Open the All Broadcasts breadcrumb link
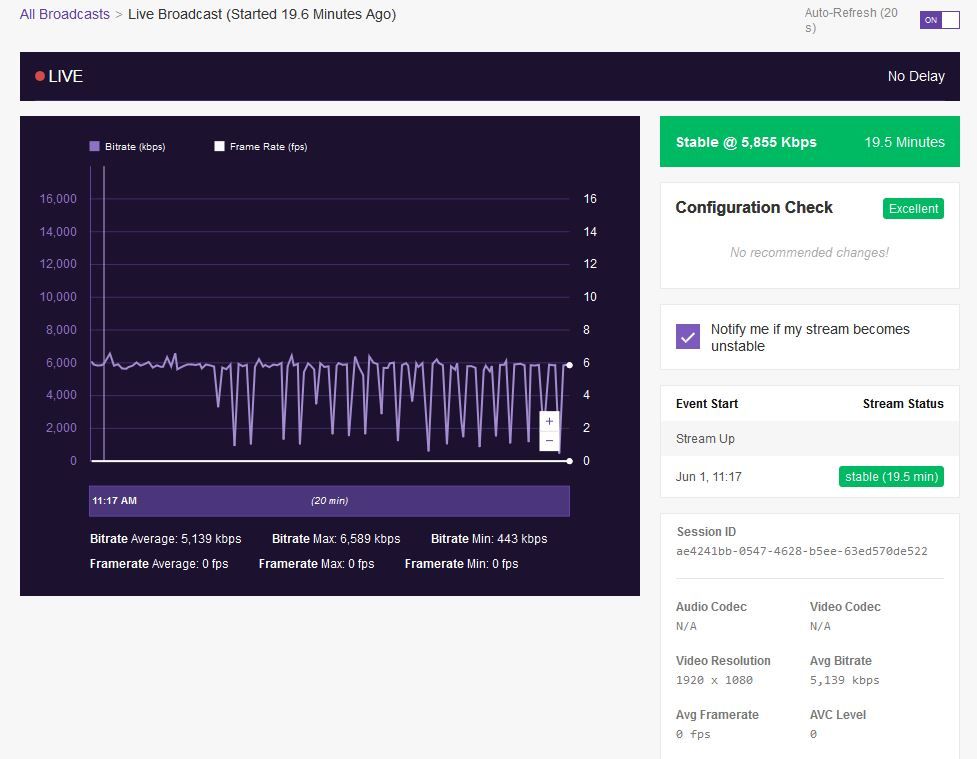Image resolution: width=977 pixels, height=759 pixels. pyautogui.click(x=65, y=14)
